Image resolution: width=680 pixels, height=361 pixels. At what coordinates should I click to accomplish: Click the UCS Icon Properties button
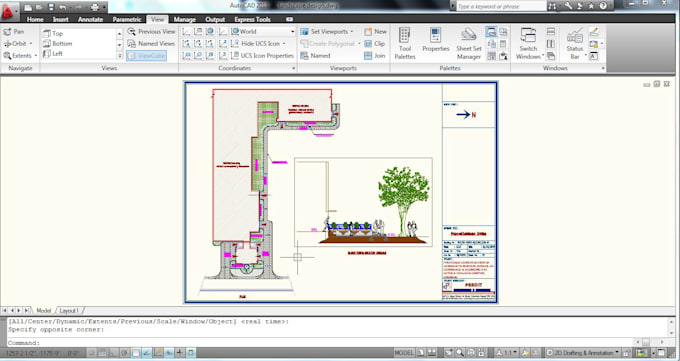pyautogui.click(x=262, y=56)
